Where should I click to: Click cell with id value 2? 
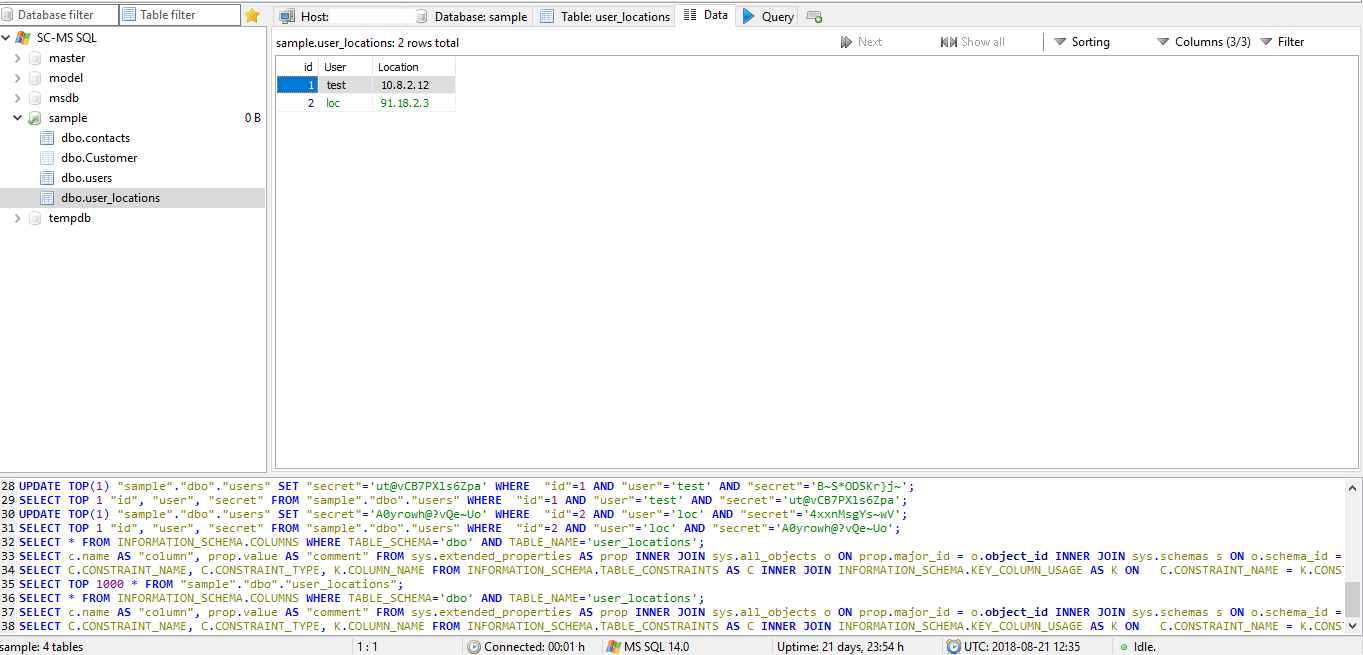pos(298,103)
